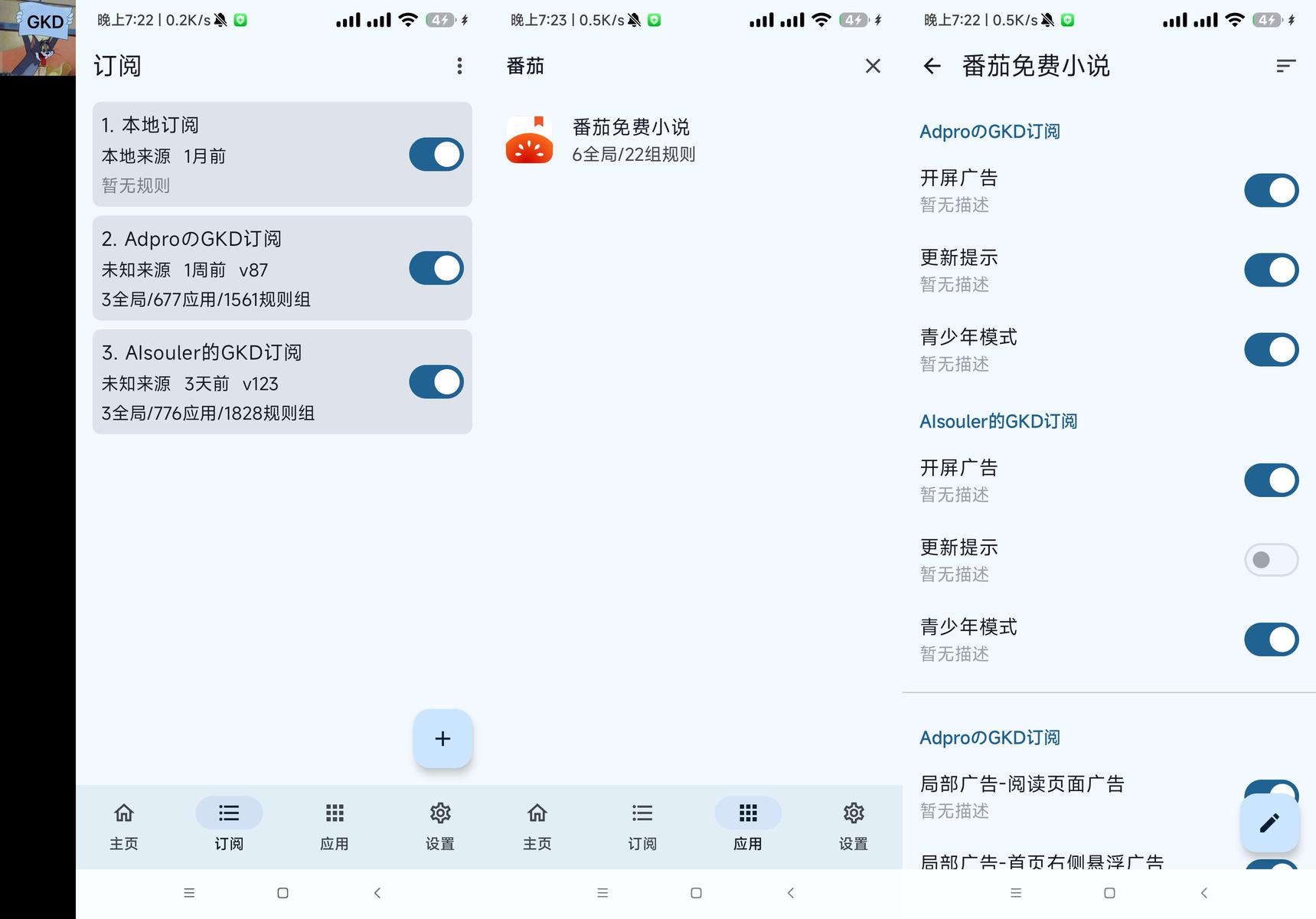Tap the AdproのGKD订阅 header above 局部广告 rules
This screenshot has height=919, width=1316.
pos(990,737)
